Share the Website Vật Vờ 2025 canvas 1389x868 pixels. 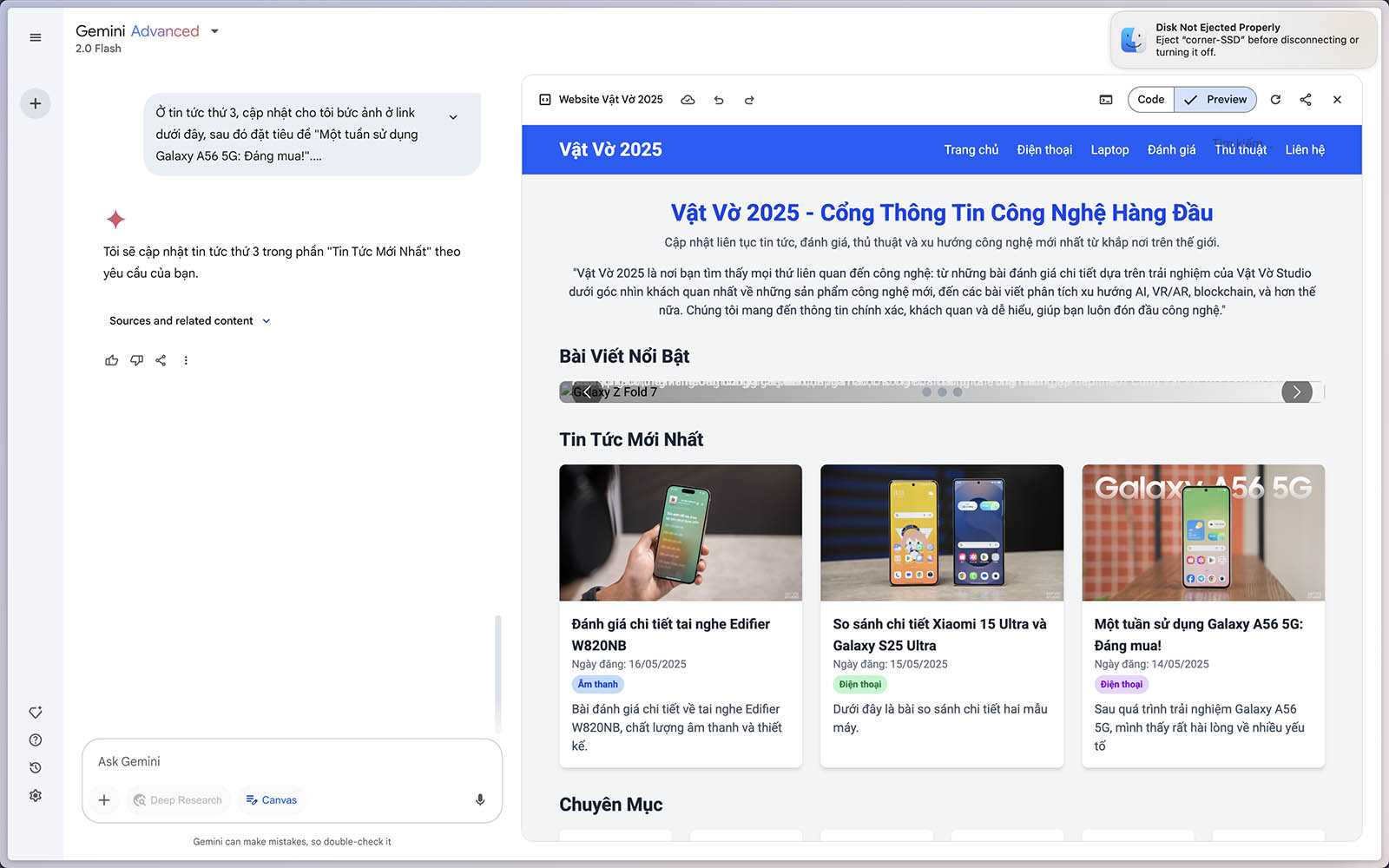(x=1306, y=100)
